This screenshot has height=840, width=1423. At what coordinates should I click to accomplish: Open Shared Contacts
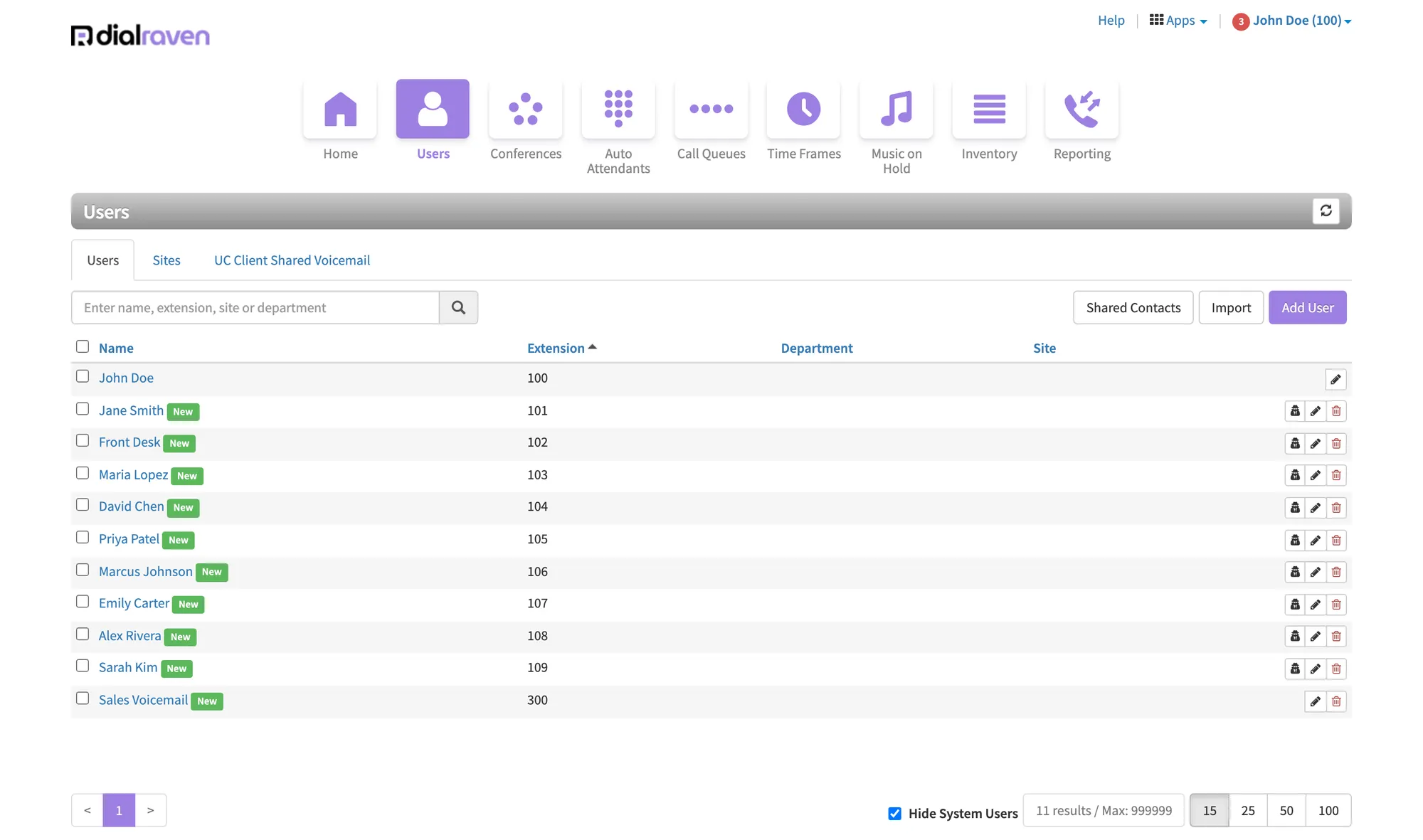(x=1133, y=307)
